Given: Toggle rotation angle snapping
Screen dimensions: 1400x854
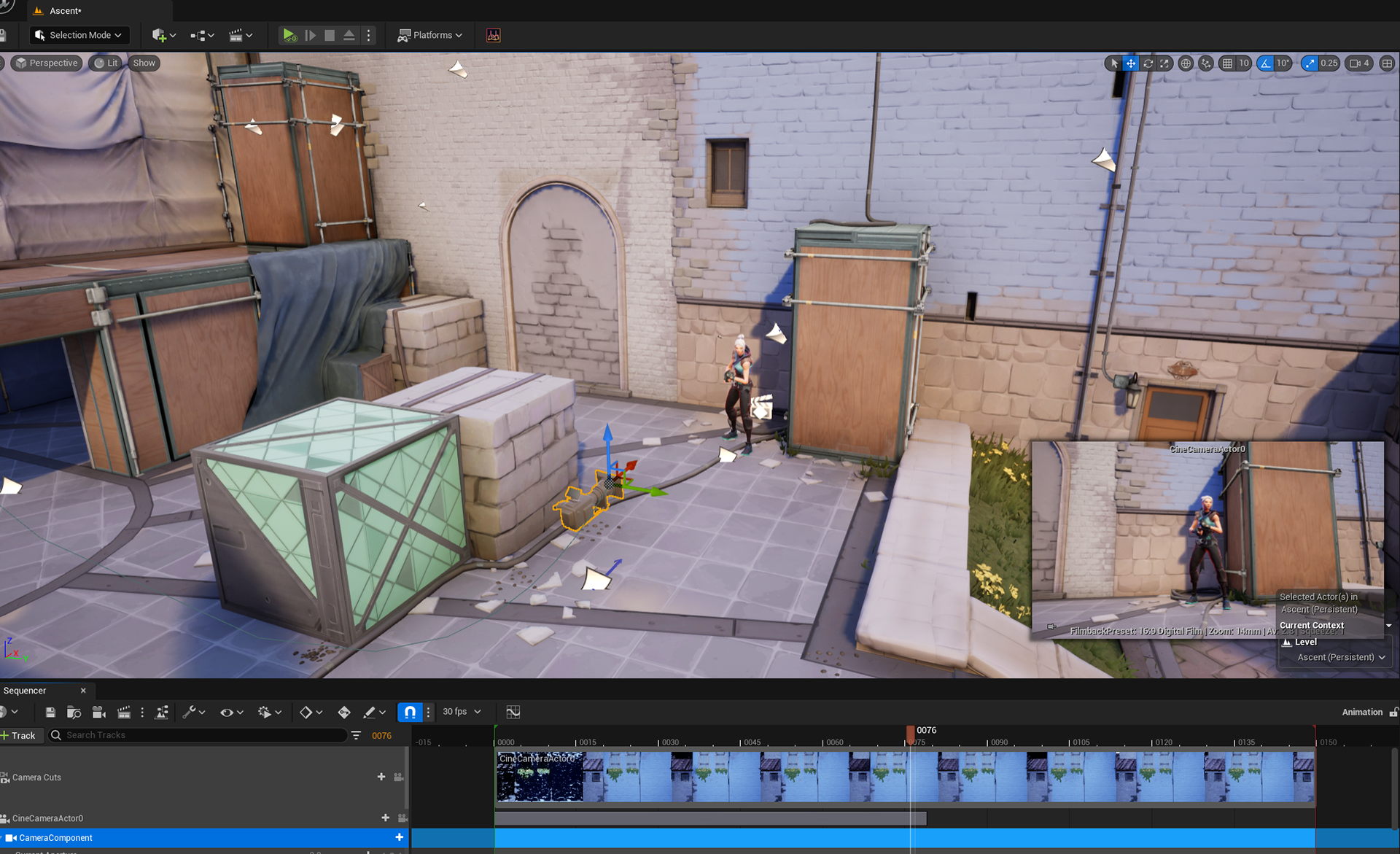Looking at the screenshot, I should click(1266, 63).
